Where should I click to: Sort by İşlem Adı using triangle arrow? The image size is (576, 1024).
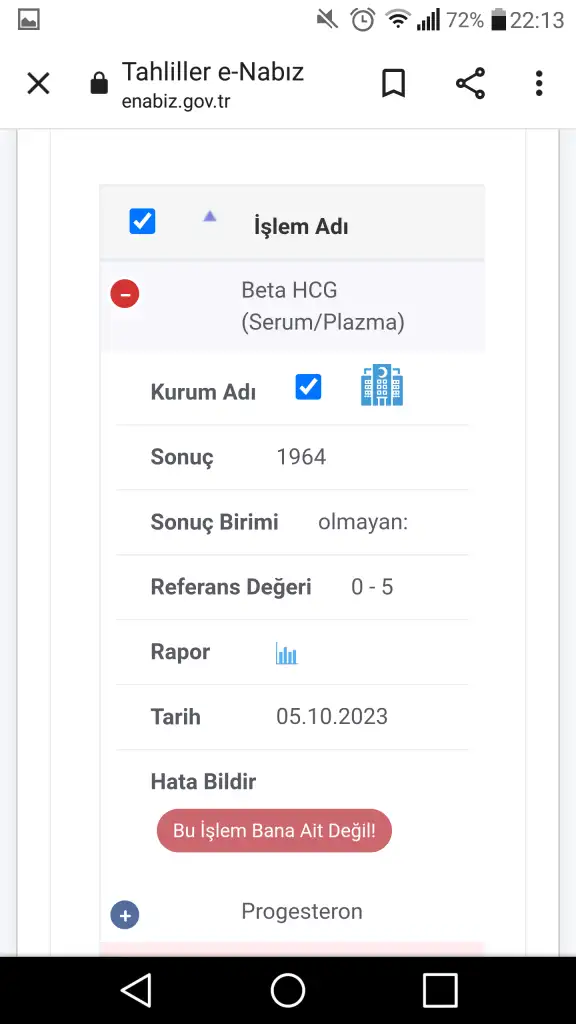click(210, 216)
